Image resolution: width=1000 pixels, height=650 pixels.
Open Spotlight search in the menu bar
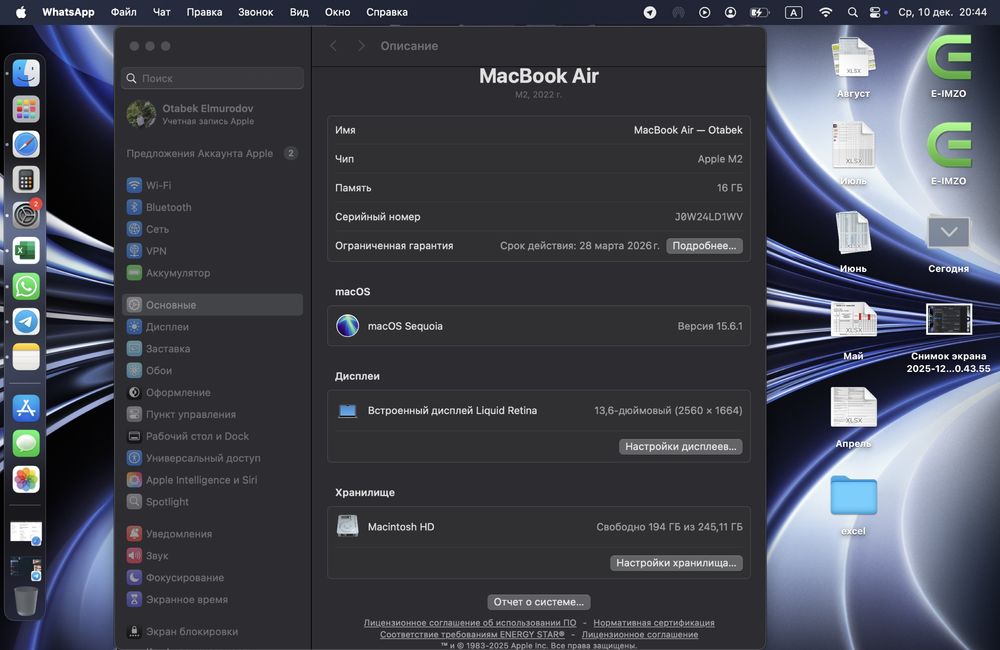coord(852,12)
